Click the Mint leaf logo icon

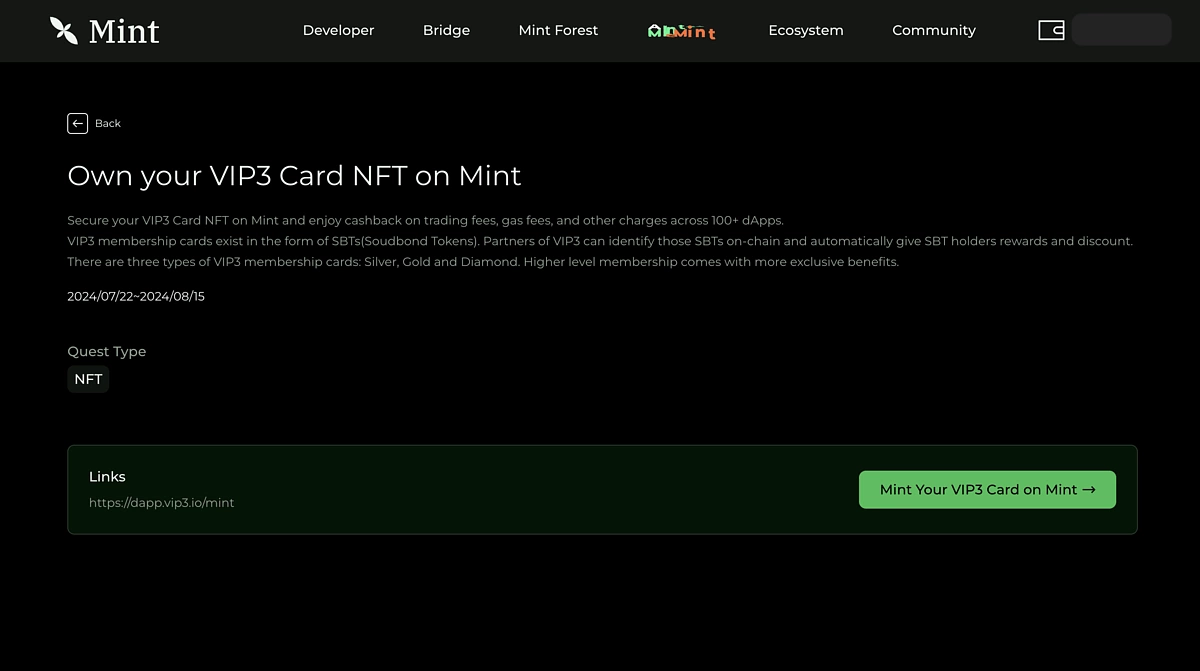tap(64, 31)
